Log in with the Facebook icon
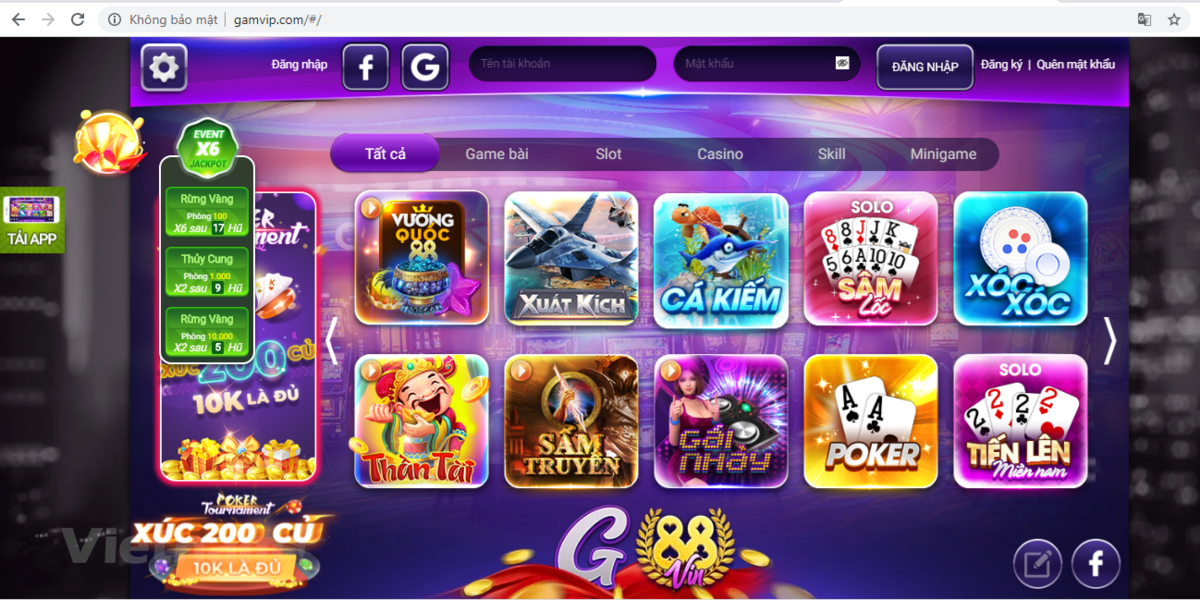1200x600 pixels. coord(366,67)
